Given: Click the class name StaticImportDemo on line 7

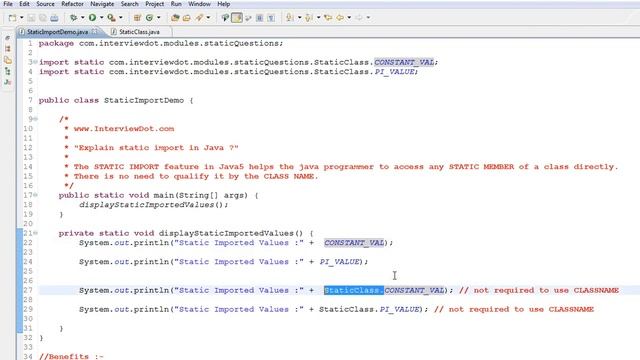Looking at the screenshot, I should click(144, 100).
